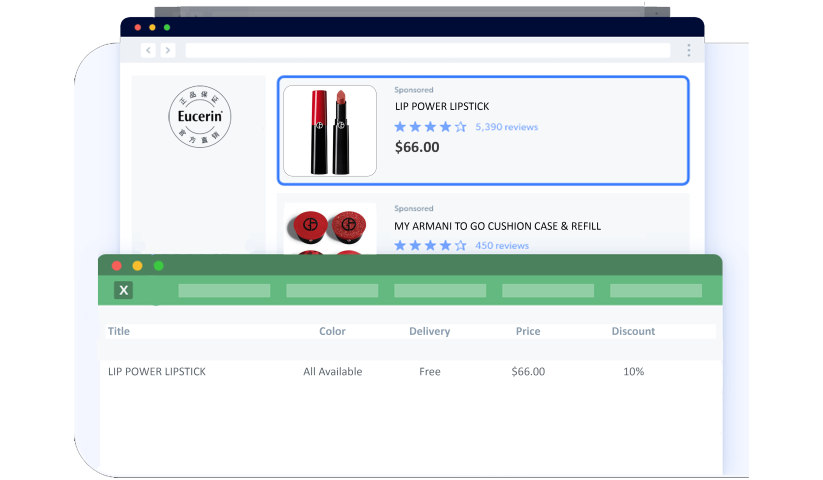823x480 pixels.
Task: Click the Excel X icon in the spreadsheet window
Action: click(x=123, y=290)
